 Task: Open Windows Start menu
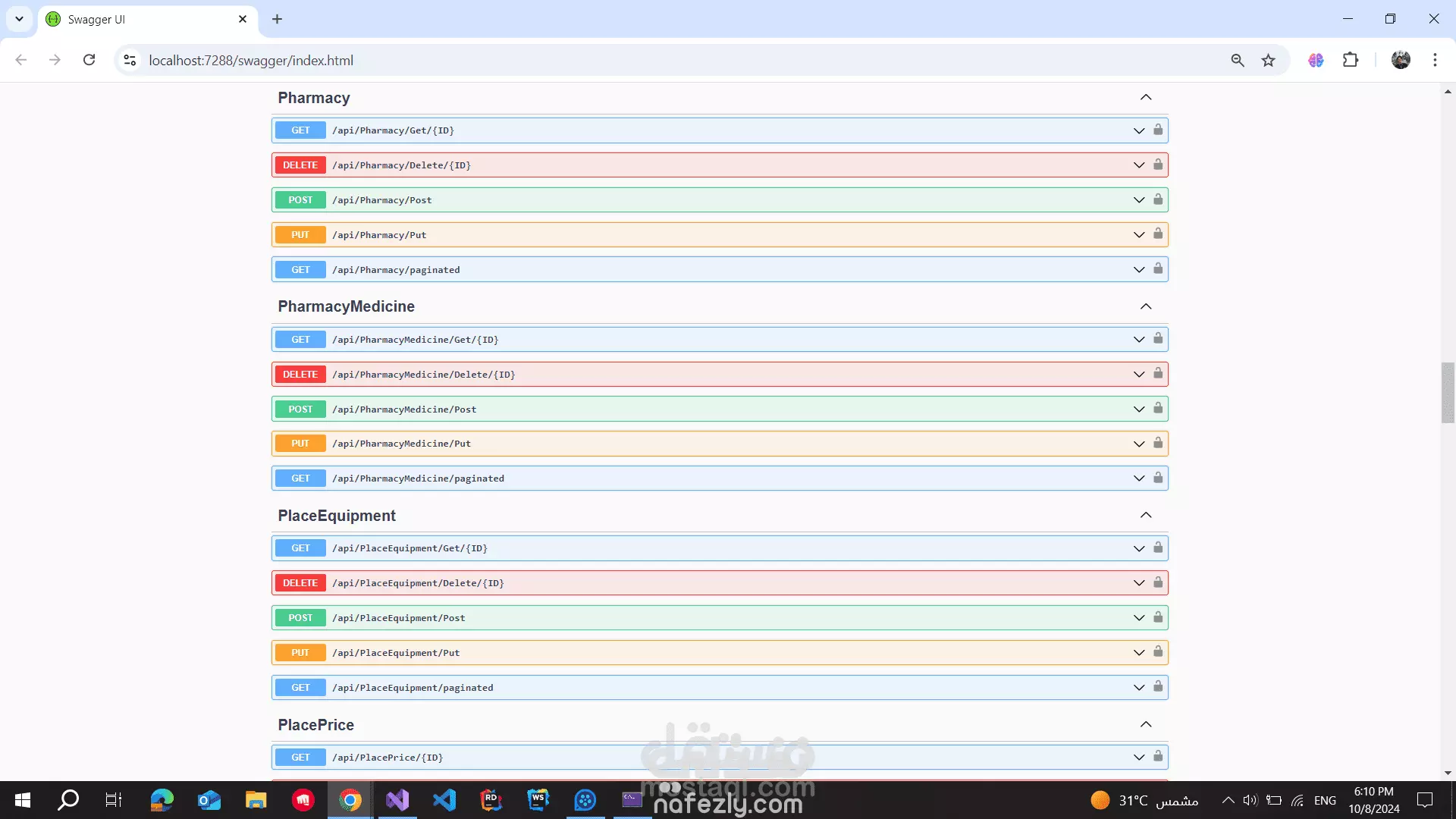point(23,800)
